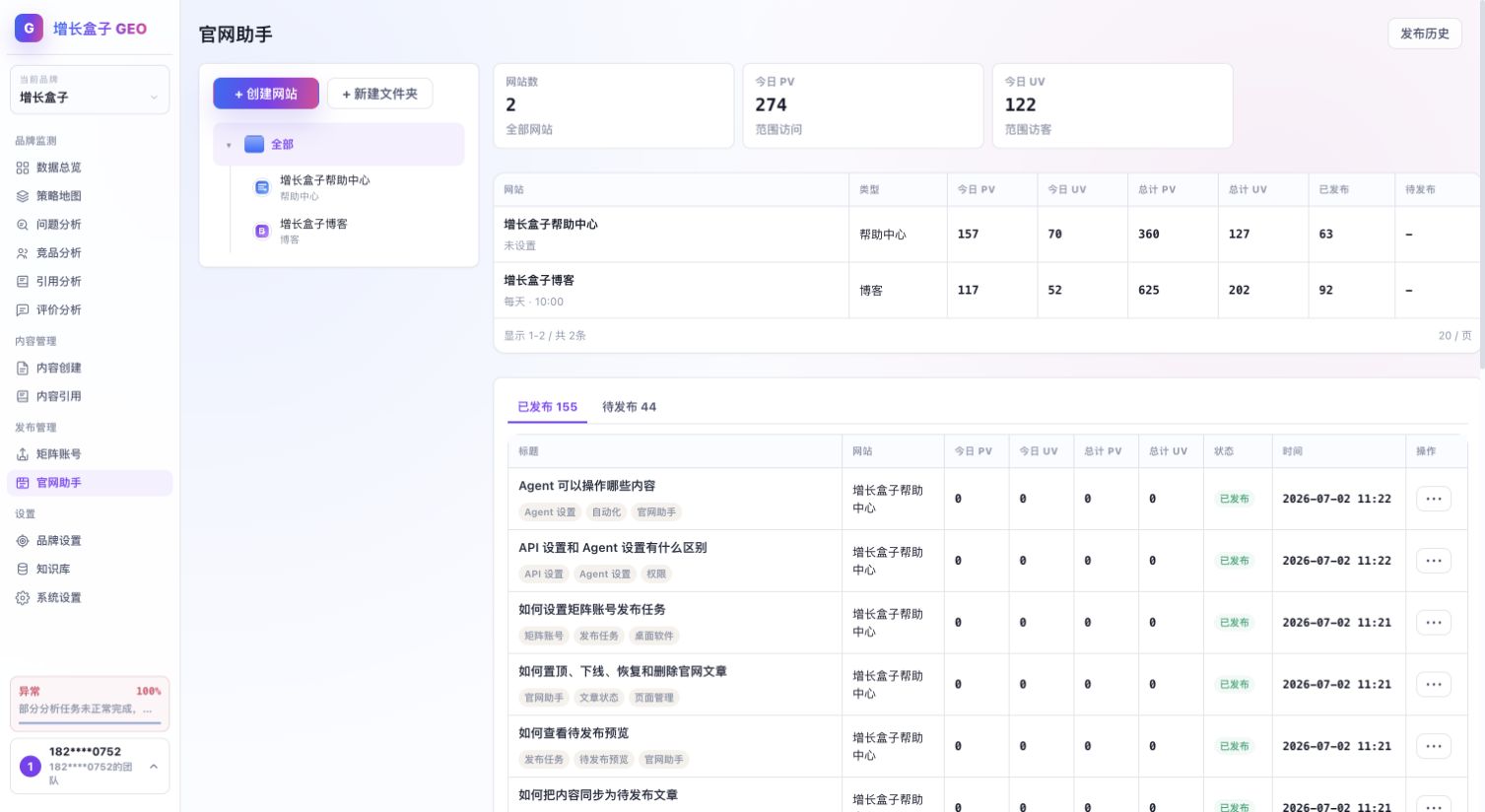Open the 评价分析 comment icon

[23, 310]
